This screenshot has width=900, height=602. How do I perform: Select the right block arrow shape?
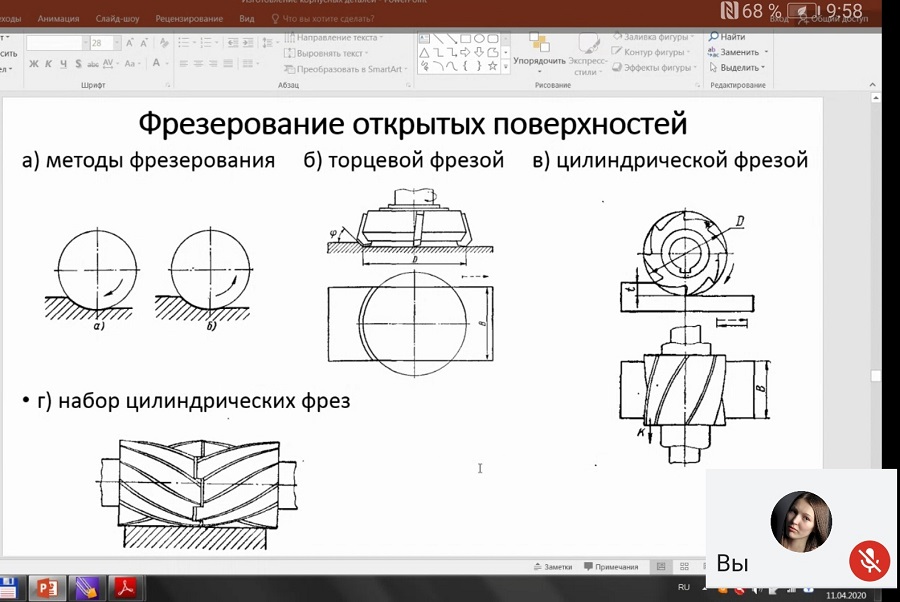(x=465, y=53)
